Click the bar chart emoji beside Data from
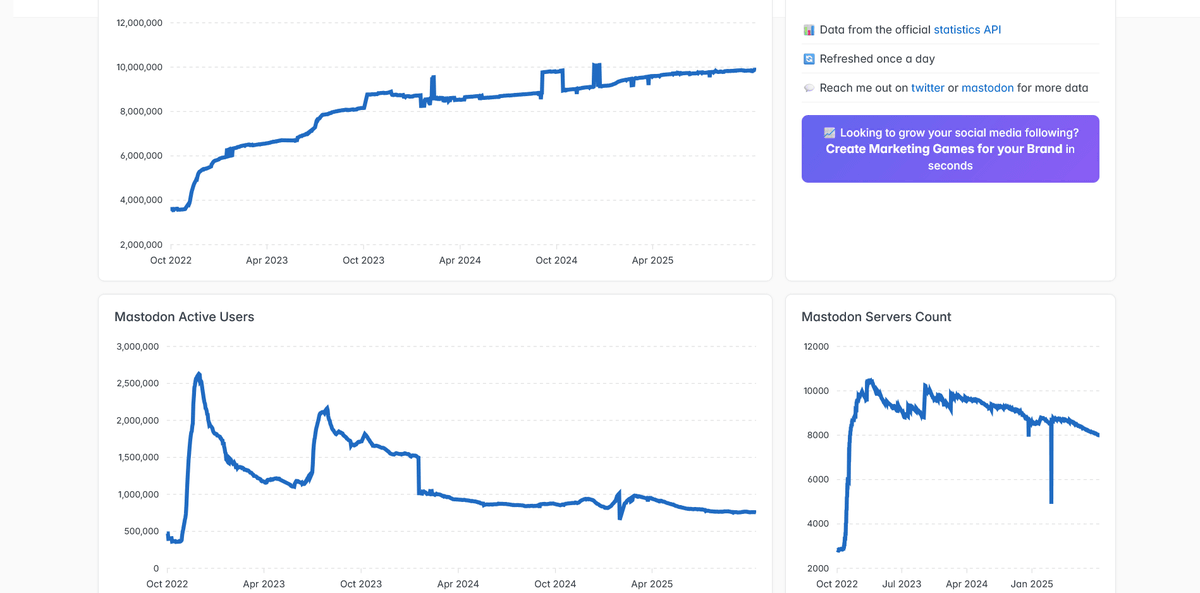The image size is (1200, 593). 809,30
